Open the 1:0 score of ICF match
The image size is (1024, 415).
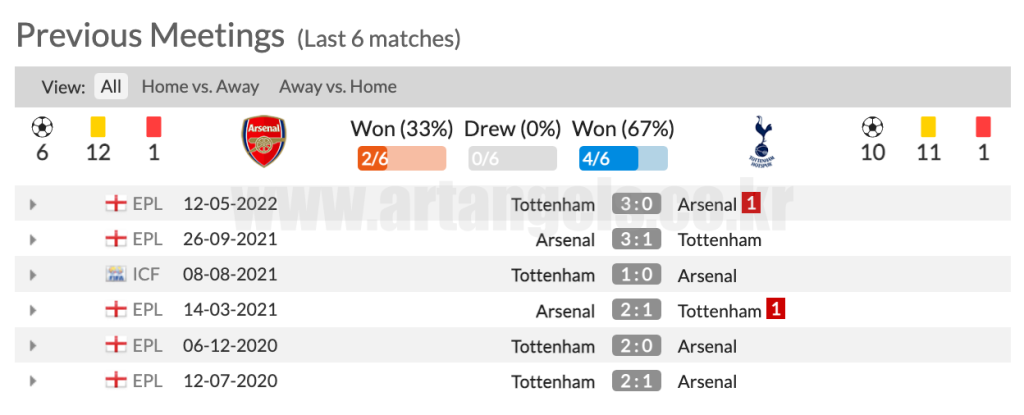(637, 274)
